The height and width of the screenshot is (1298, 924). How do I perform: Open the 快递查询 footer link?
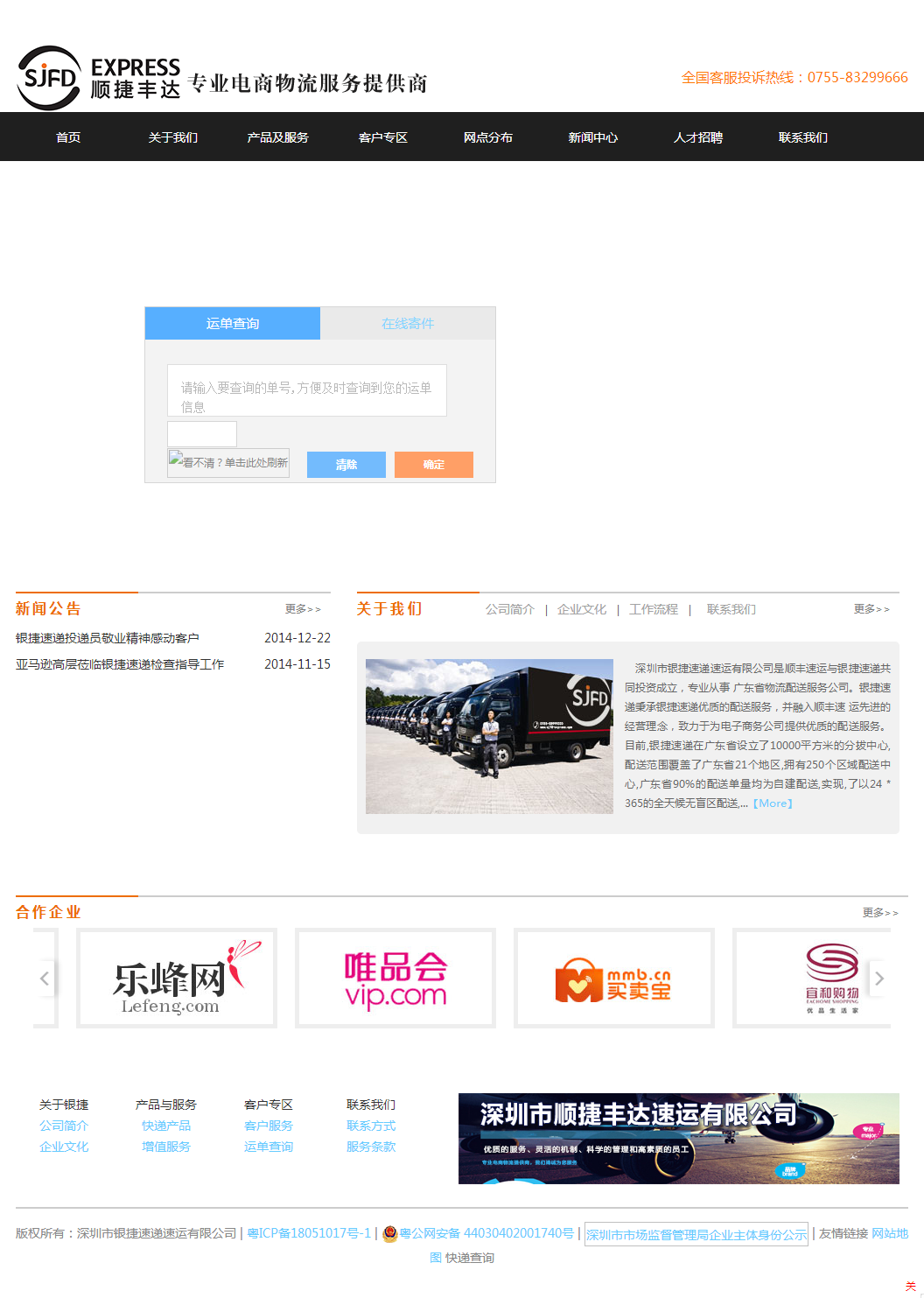tap(470, 1258)
